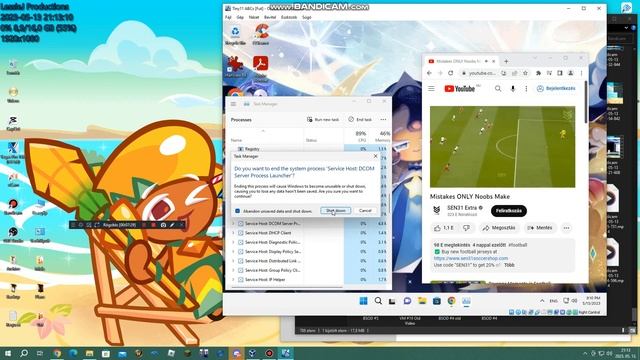This screenshot has height=360, width=640.
Task: Open Task Manager more options ellipsis
Action: (383, 120)
